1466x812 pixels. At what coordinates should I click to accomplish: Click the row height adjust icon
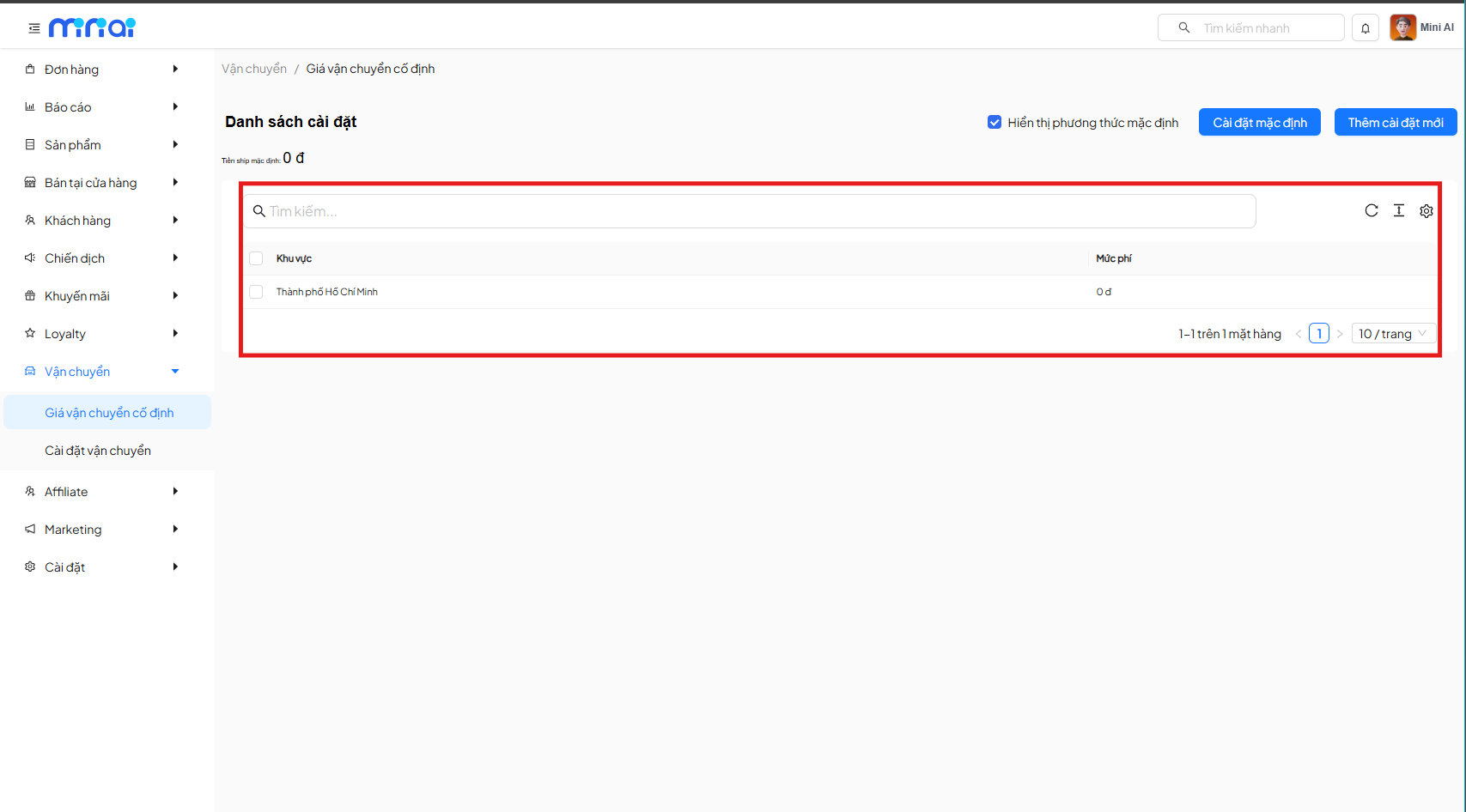pyautogui.click(x=1398, y=211)
